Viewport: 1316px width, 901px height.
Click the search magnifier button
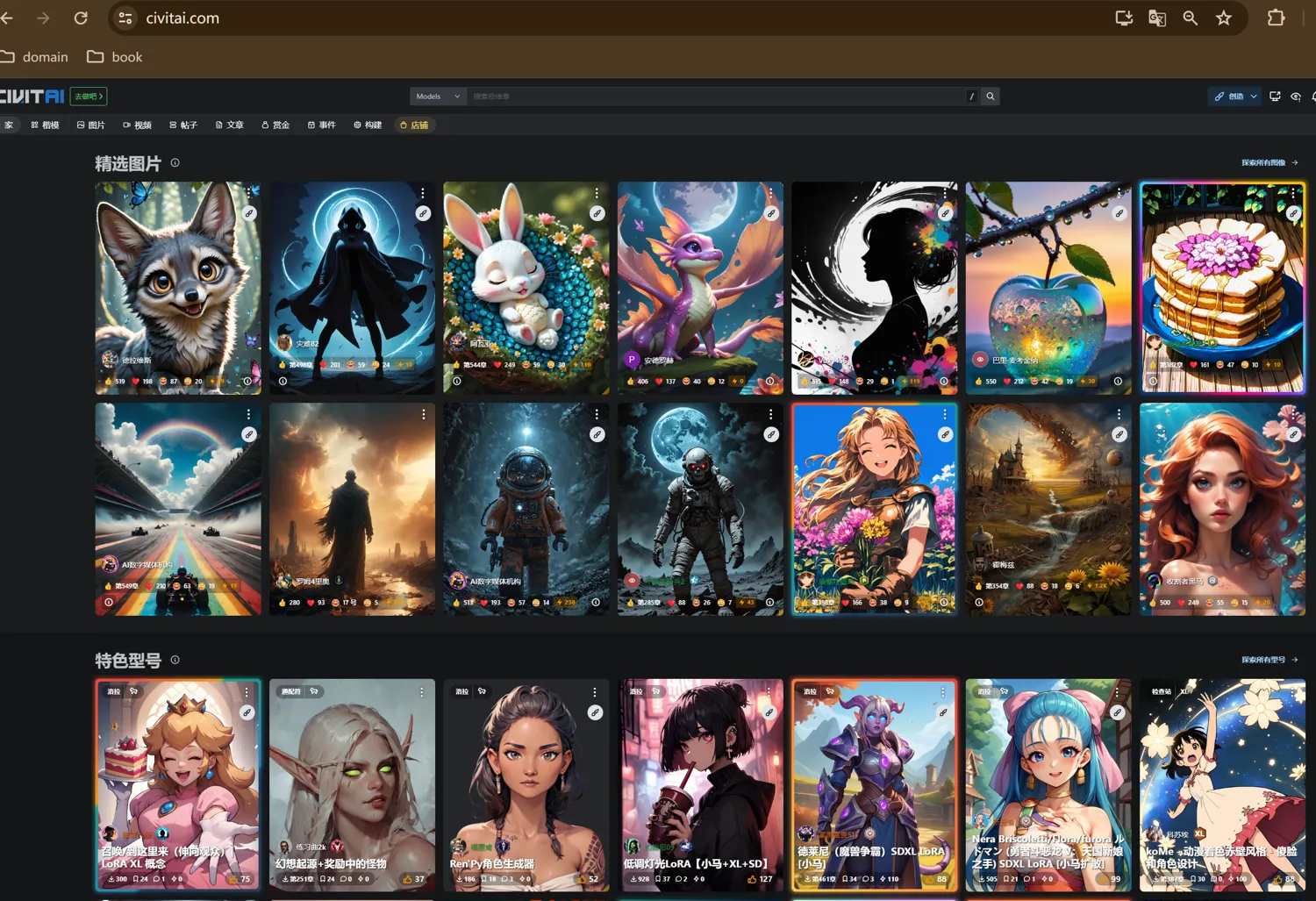(x=991, y=97)
